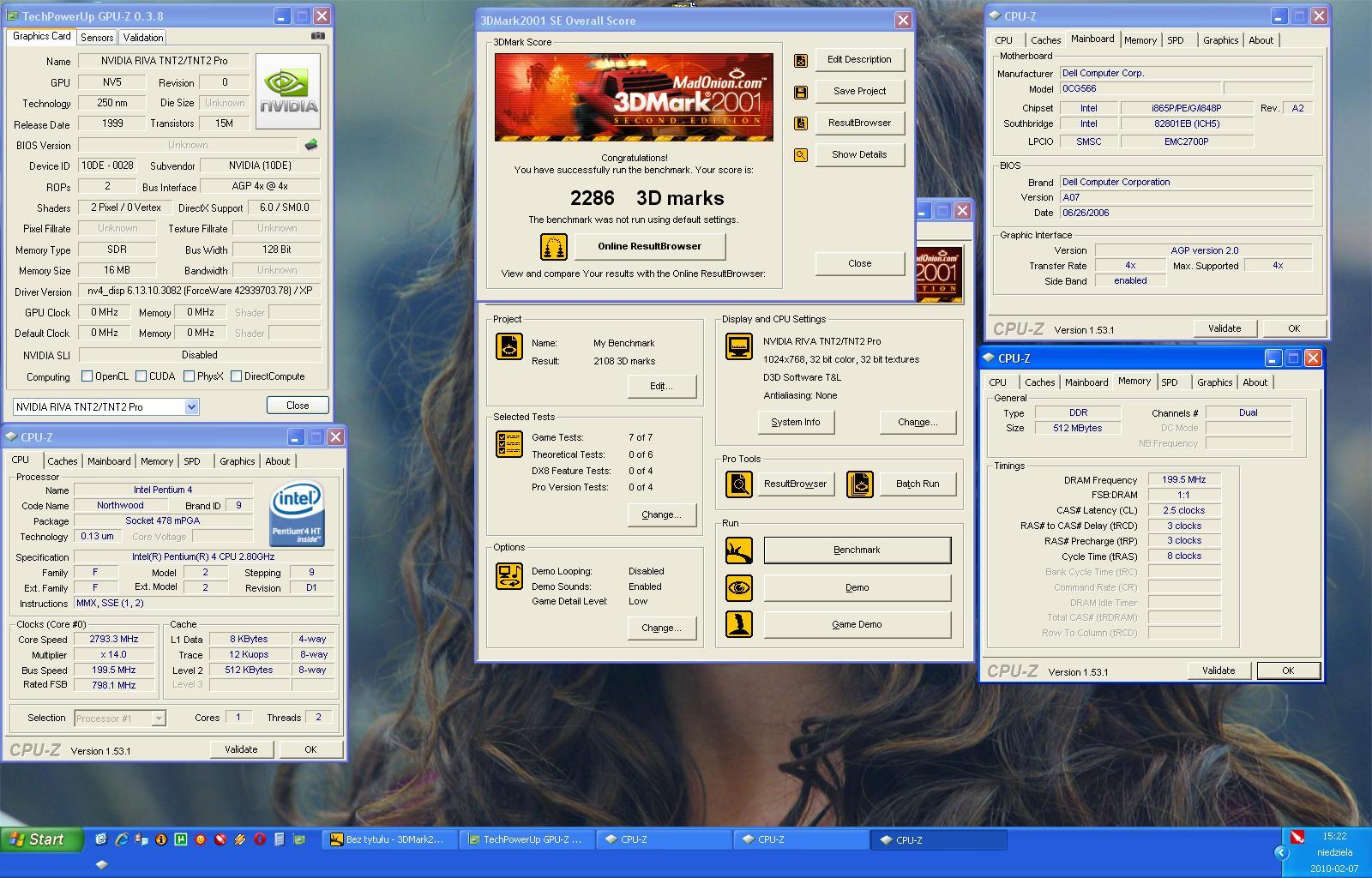This screenshot has width=1372, height=878.
Task: Click the red system tray icon
Action: tap(1297, 836)
